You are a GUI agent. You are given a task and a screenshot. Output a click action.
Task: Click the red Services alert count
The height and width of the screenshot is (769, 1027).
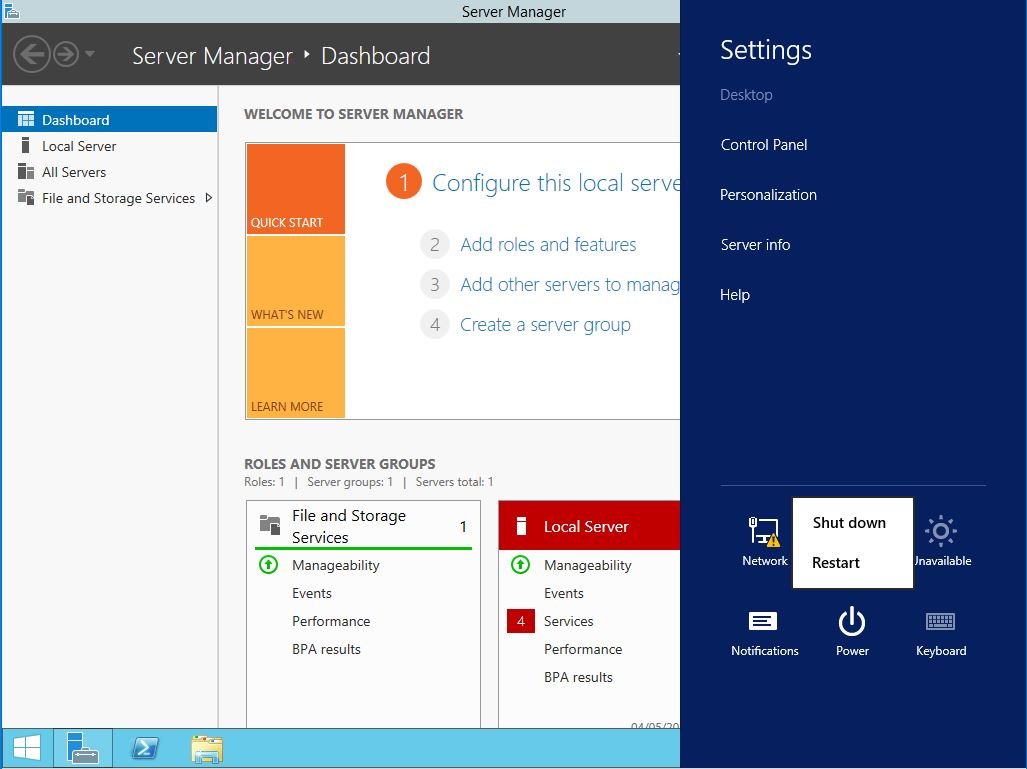point(520,621)
